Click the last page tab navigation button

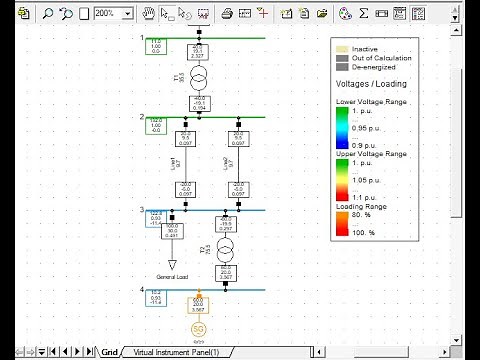tap(90, 352)
